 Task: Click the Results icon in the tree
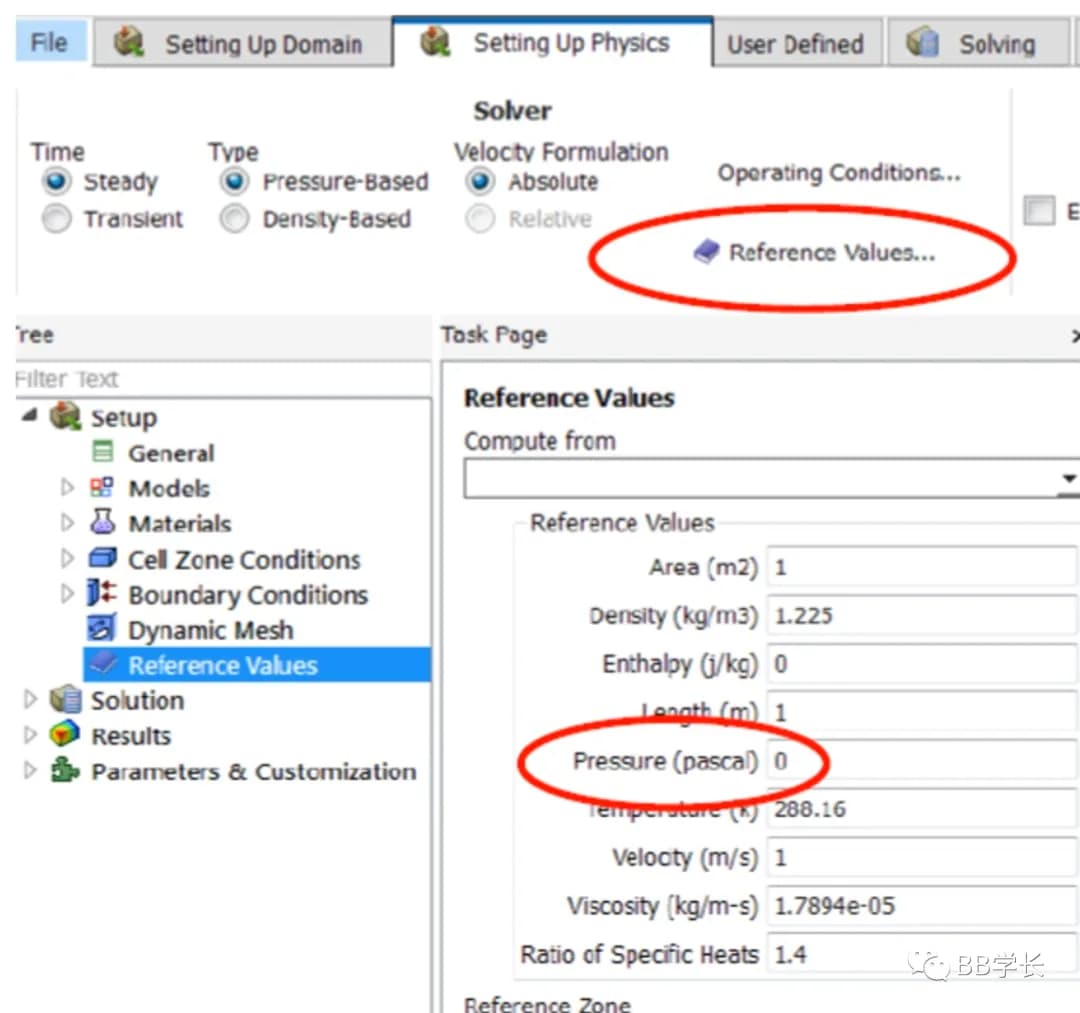65,736
